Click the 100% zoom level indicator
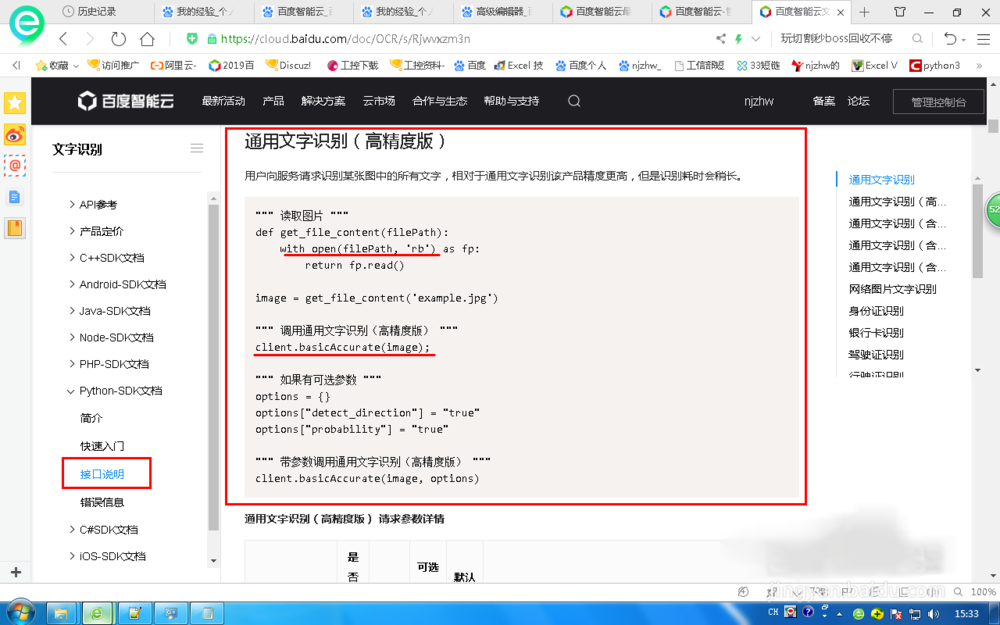Viewport: 1000px width, 625px height. point(983,592)
